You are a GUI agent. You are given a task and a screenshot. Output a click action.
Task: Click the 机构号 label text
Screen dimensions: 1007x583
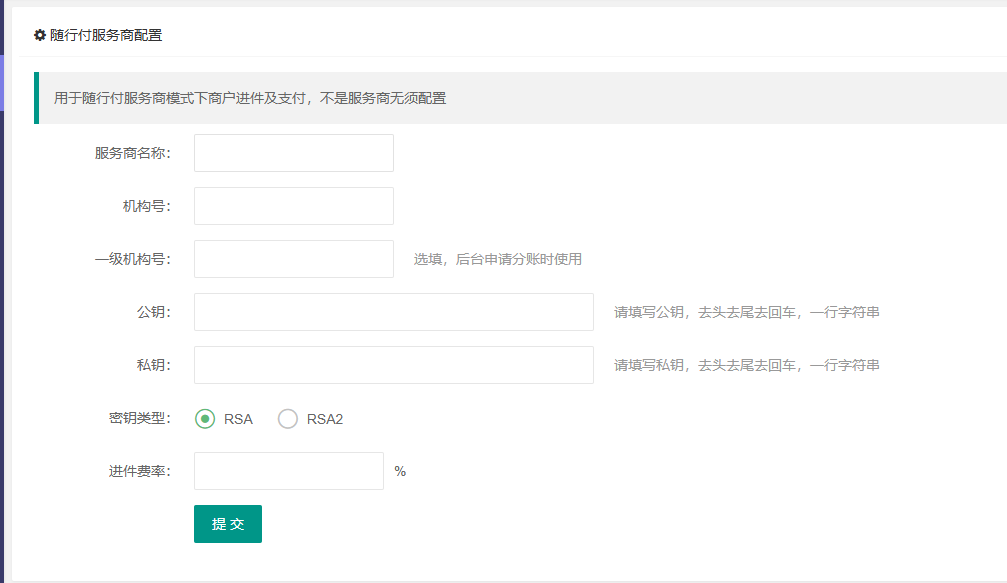coord(147,206)
